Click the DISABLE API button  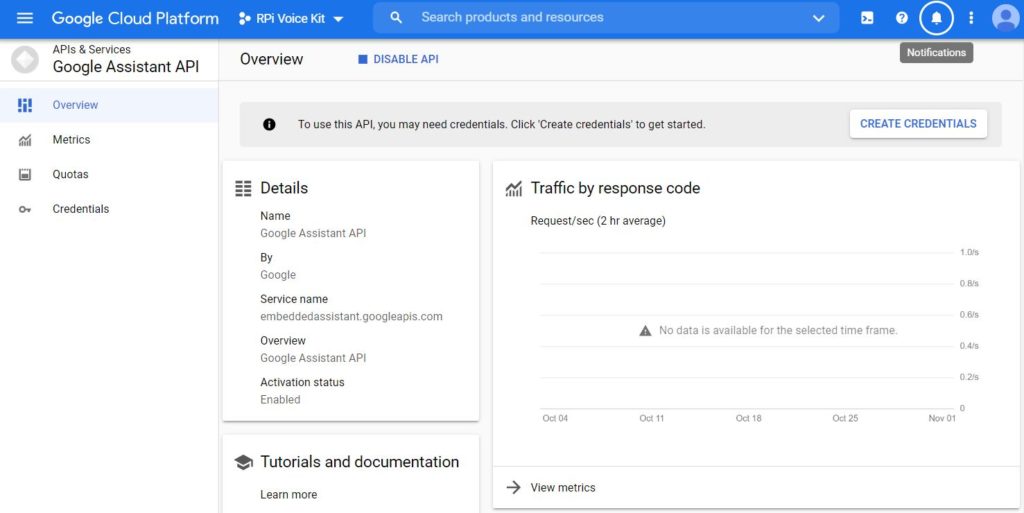(398, 59)
